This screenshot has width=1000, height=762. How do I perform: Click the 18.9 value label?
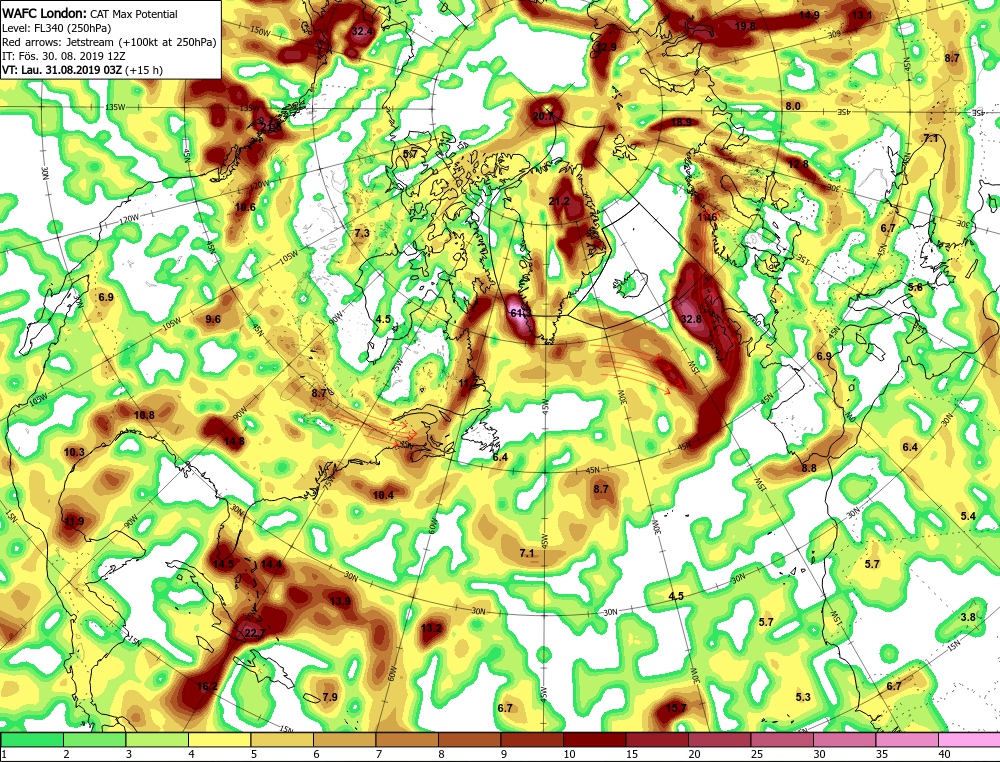coord(681,122)
